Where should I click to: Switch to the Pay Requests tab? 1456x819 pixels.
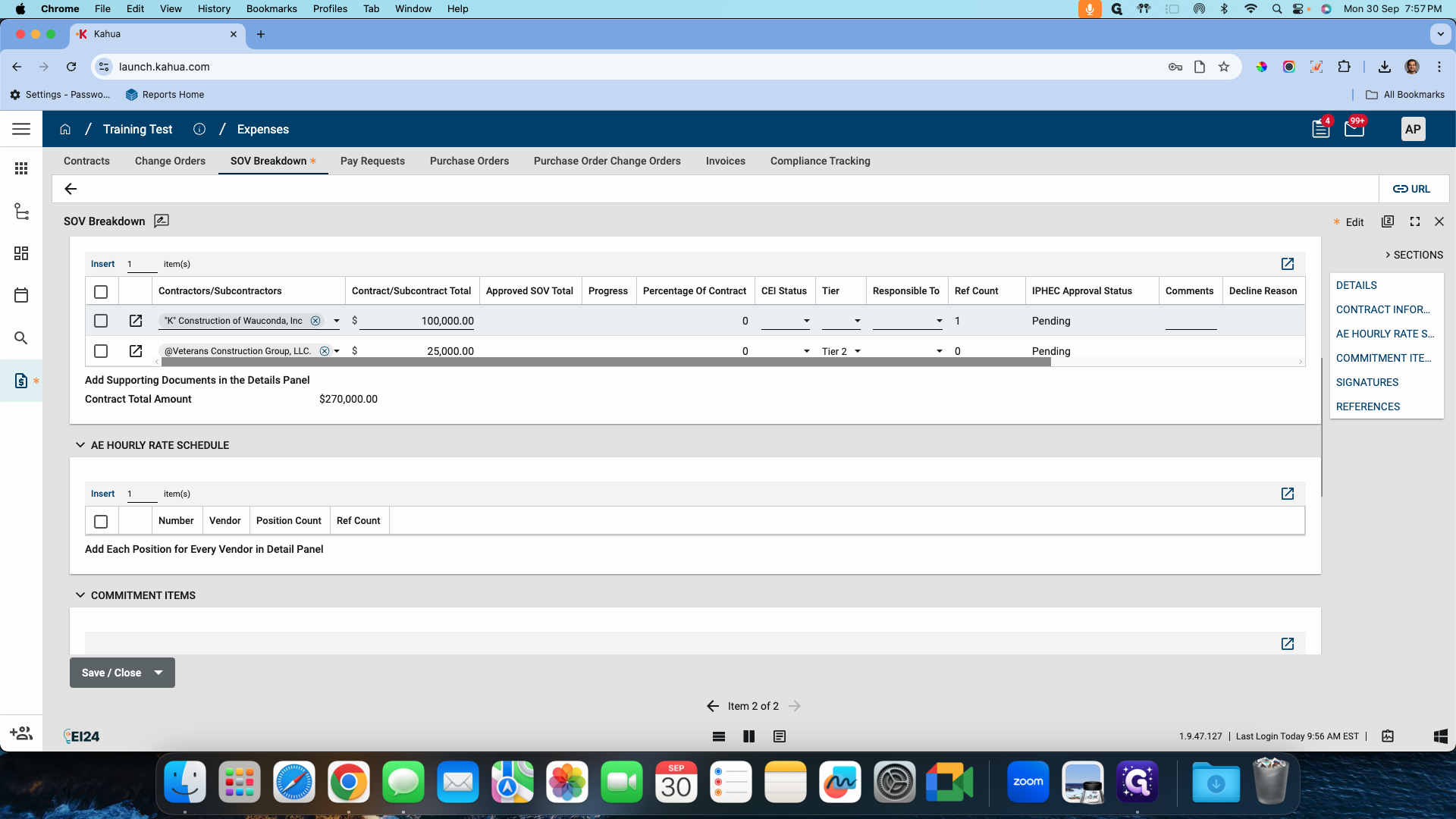372,161
